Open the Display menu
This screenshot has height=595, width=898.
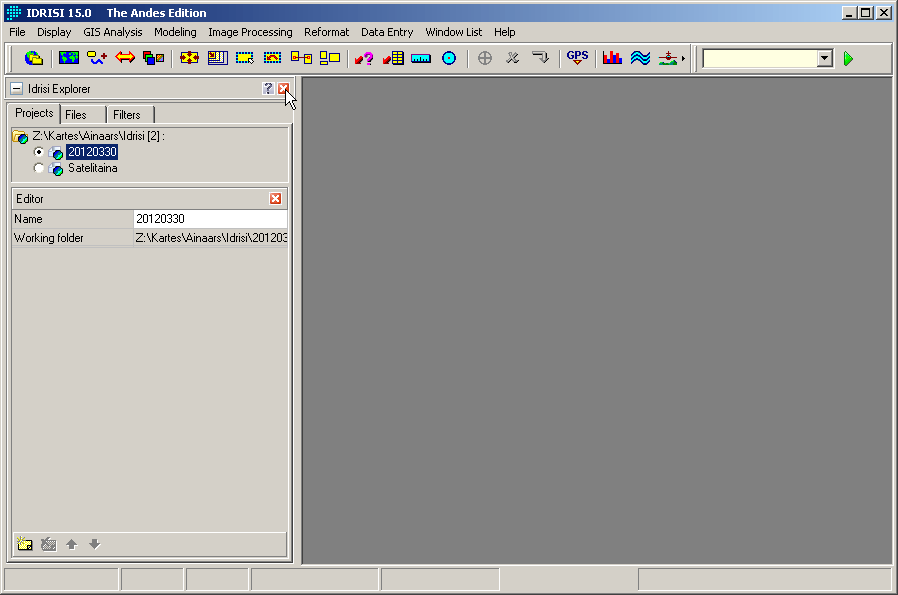54,32
